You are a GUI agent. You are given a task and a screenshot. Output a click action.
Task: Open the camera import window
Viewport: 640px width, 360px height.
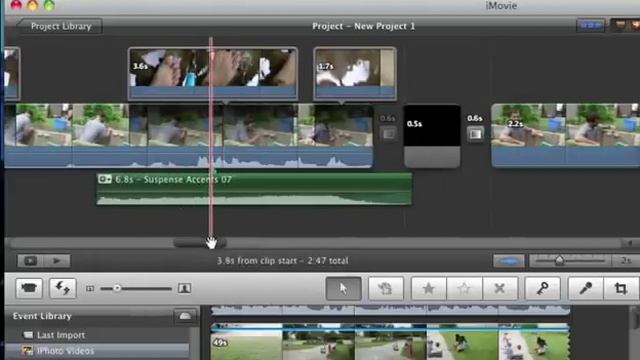(29, 288)
